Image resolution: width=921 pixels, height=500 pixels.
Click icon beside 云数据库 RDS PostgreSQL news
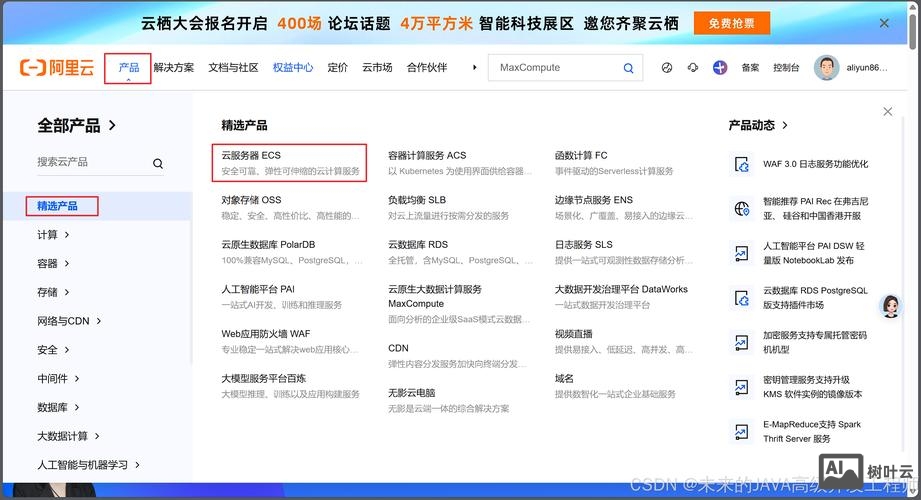tap(742, 298)
